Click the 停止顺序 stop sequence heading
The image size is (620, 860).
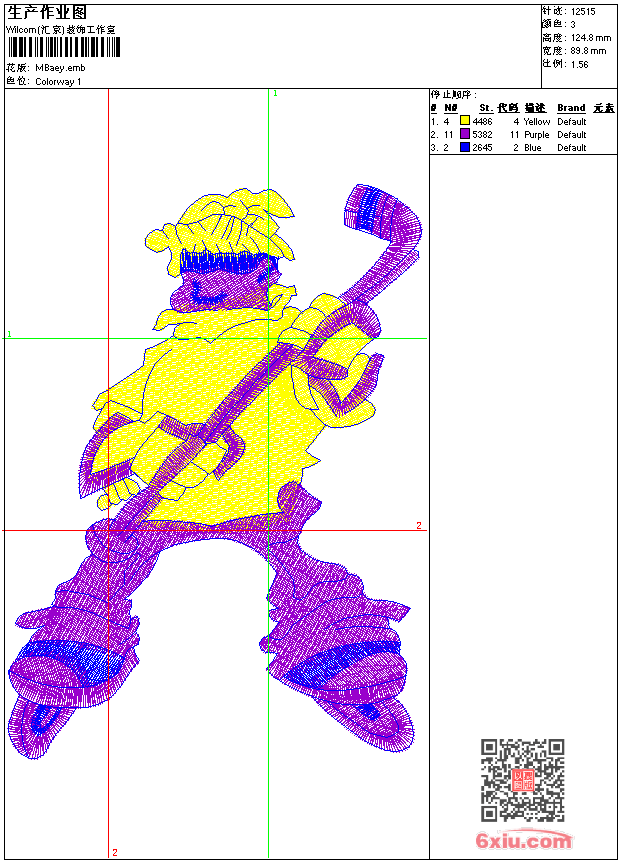tap(454, 95)
